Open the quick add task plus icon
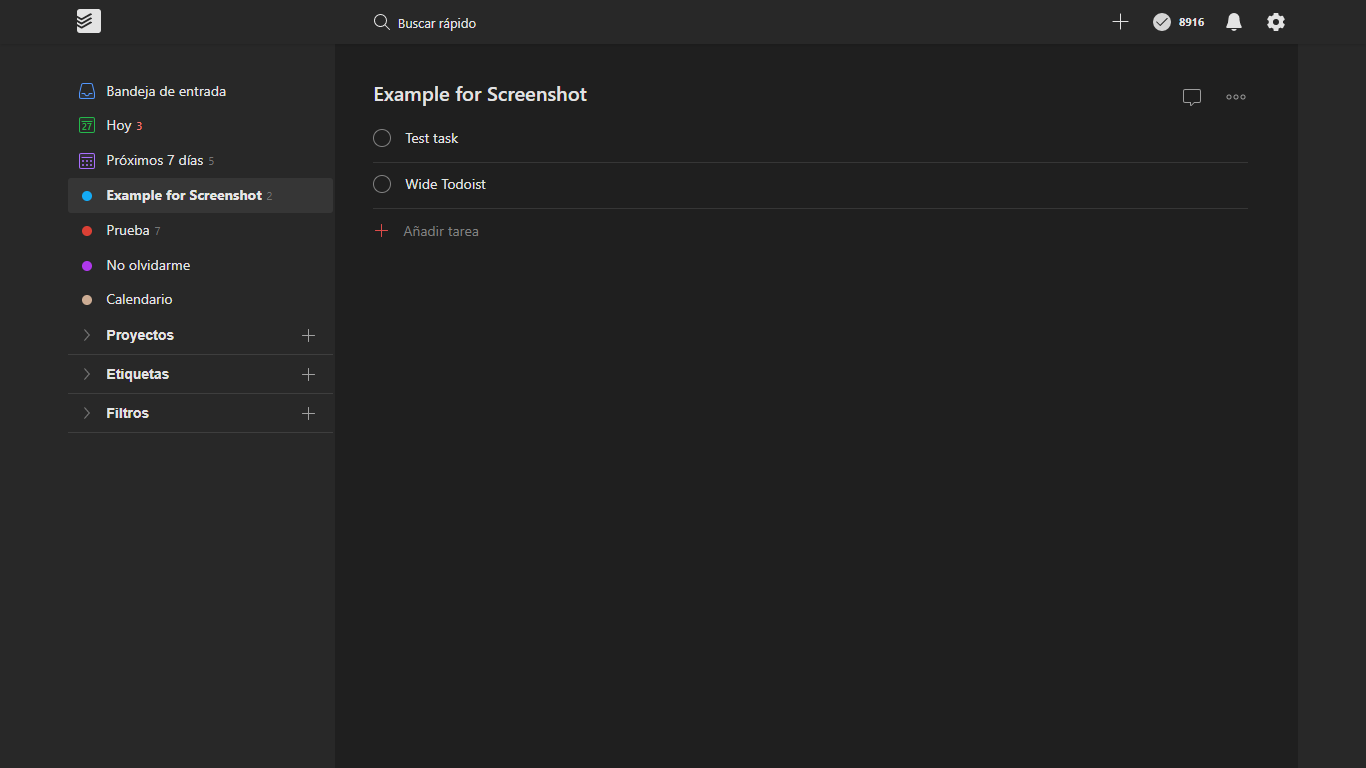1366x768 pixels. (x=1120, y=21)
